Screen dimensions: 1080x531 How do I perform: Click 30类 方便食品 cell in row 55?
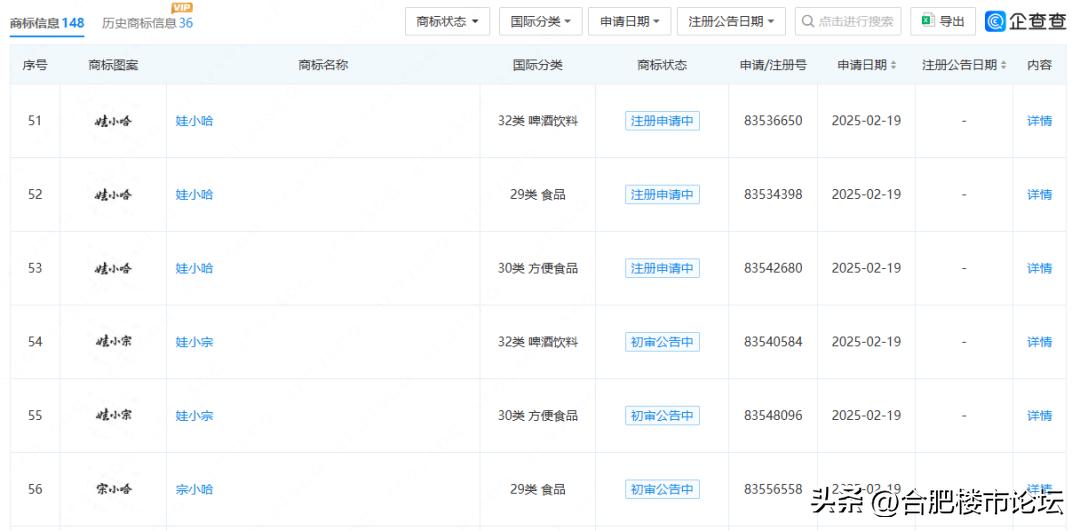(x=538, y=416)
